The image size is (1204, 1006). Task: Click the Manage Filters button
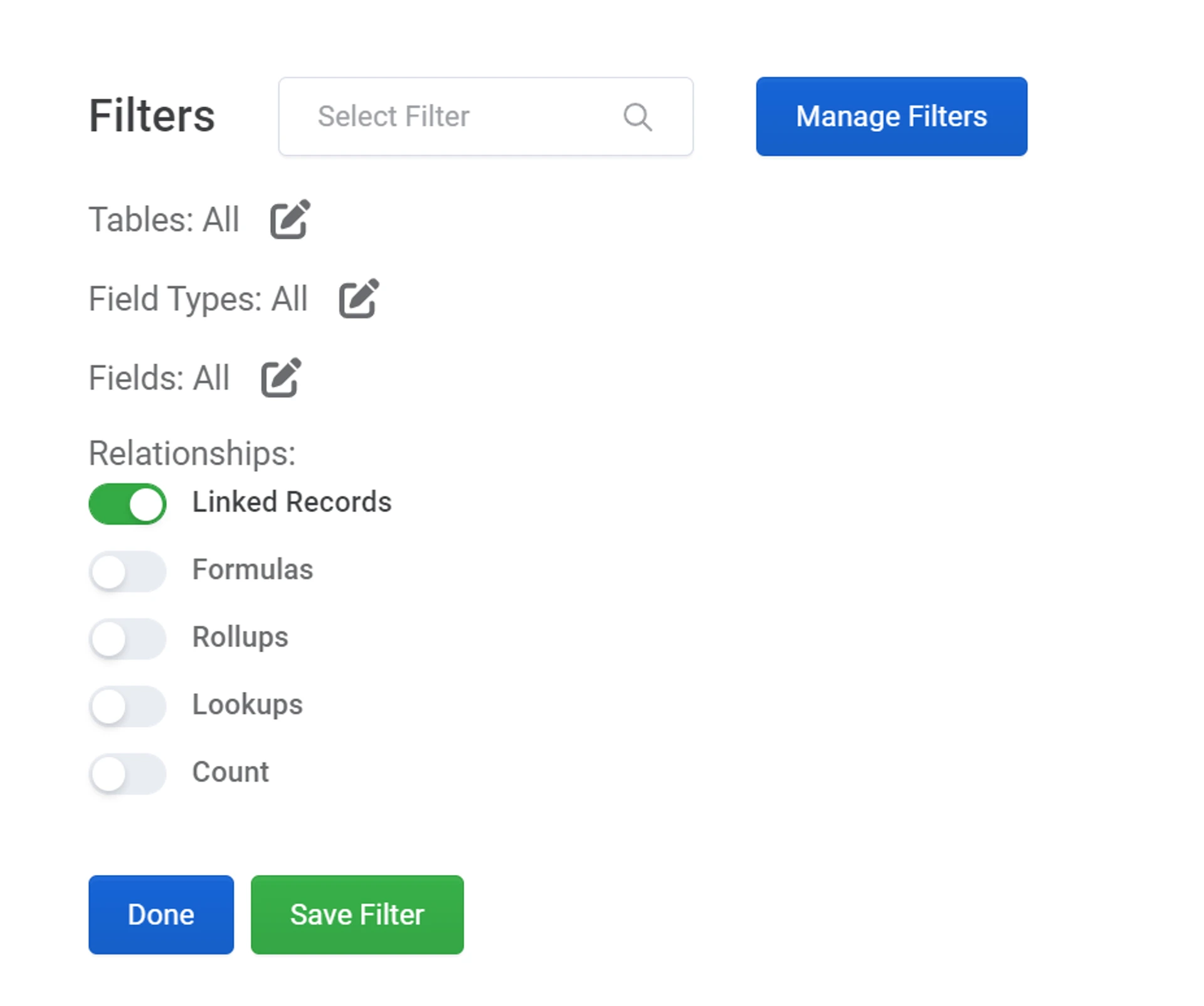tap(891, 117)
